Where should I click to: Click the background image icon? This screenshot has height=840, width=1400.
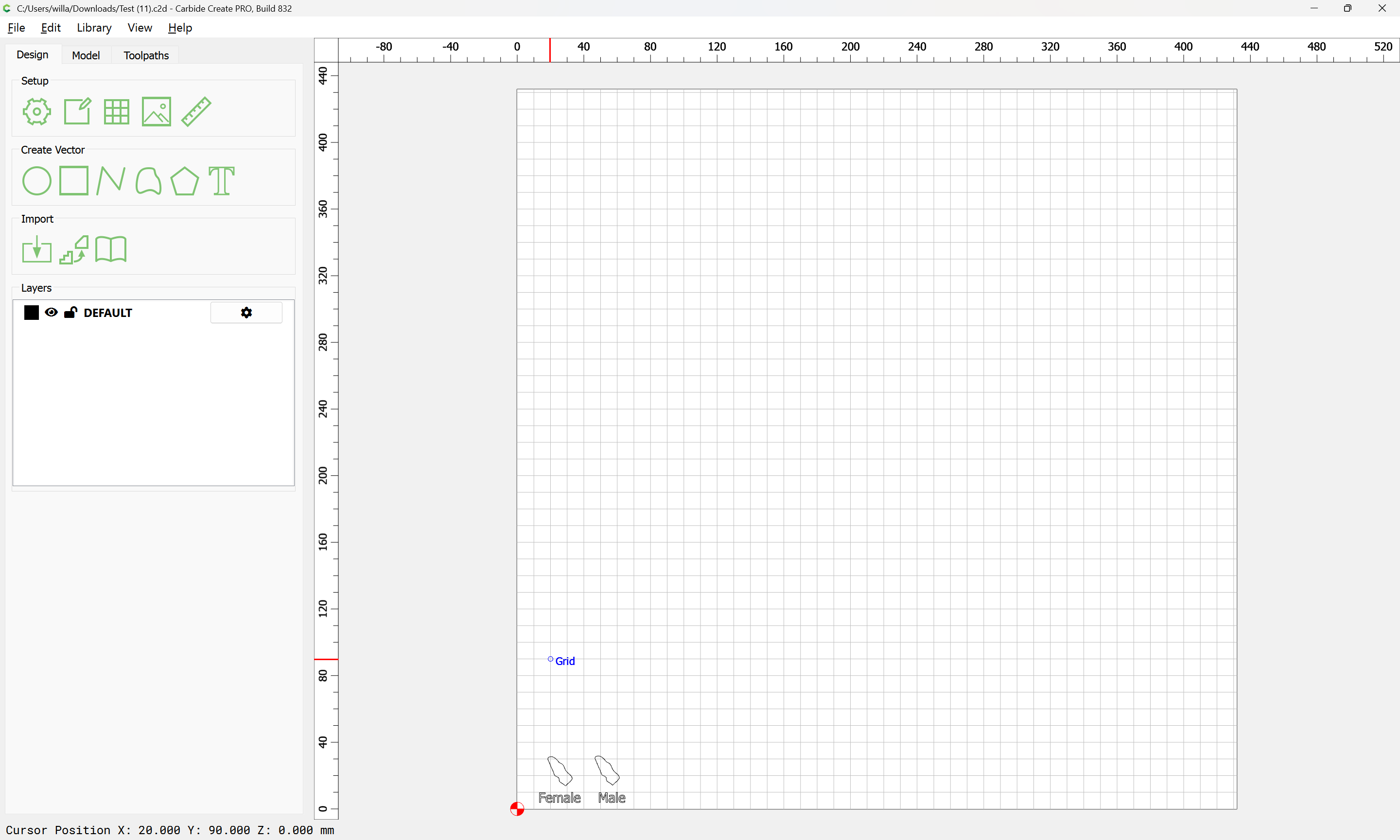(x=156, y=111)
